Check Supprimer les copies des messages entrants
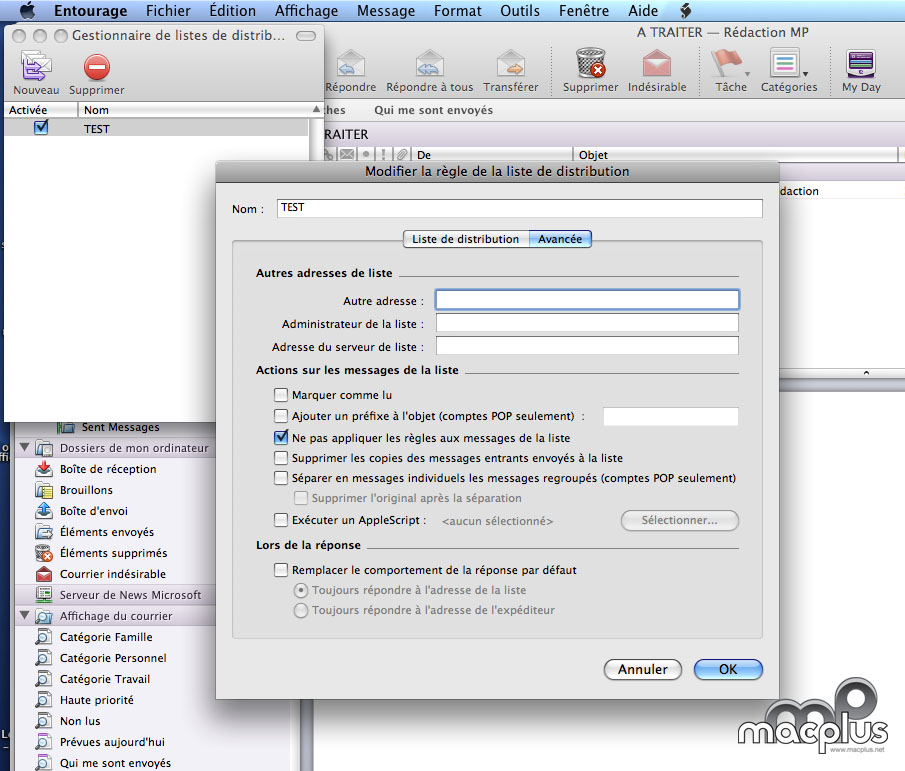This screenshot has height=771, width=905. 281,458
